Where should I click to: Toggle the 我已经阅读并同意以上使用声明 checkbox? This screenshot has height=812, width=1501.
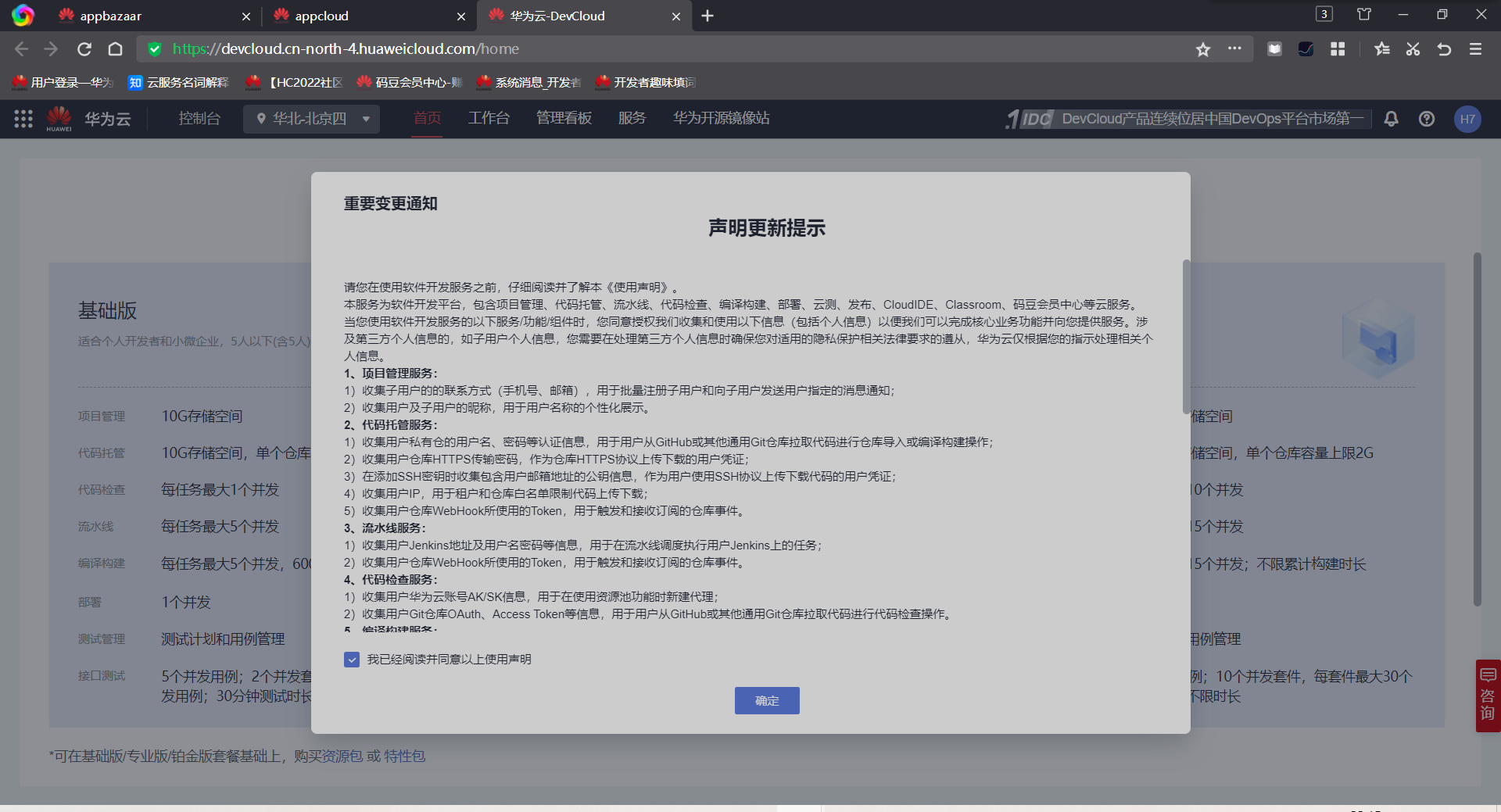(x=352, y=660)
